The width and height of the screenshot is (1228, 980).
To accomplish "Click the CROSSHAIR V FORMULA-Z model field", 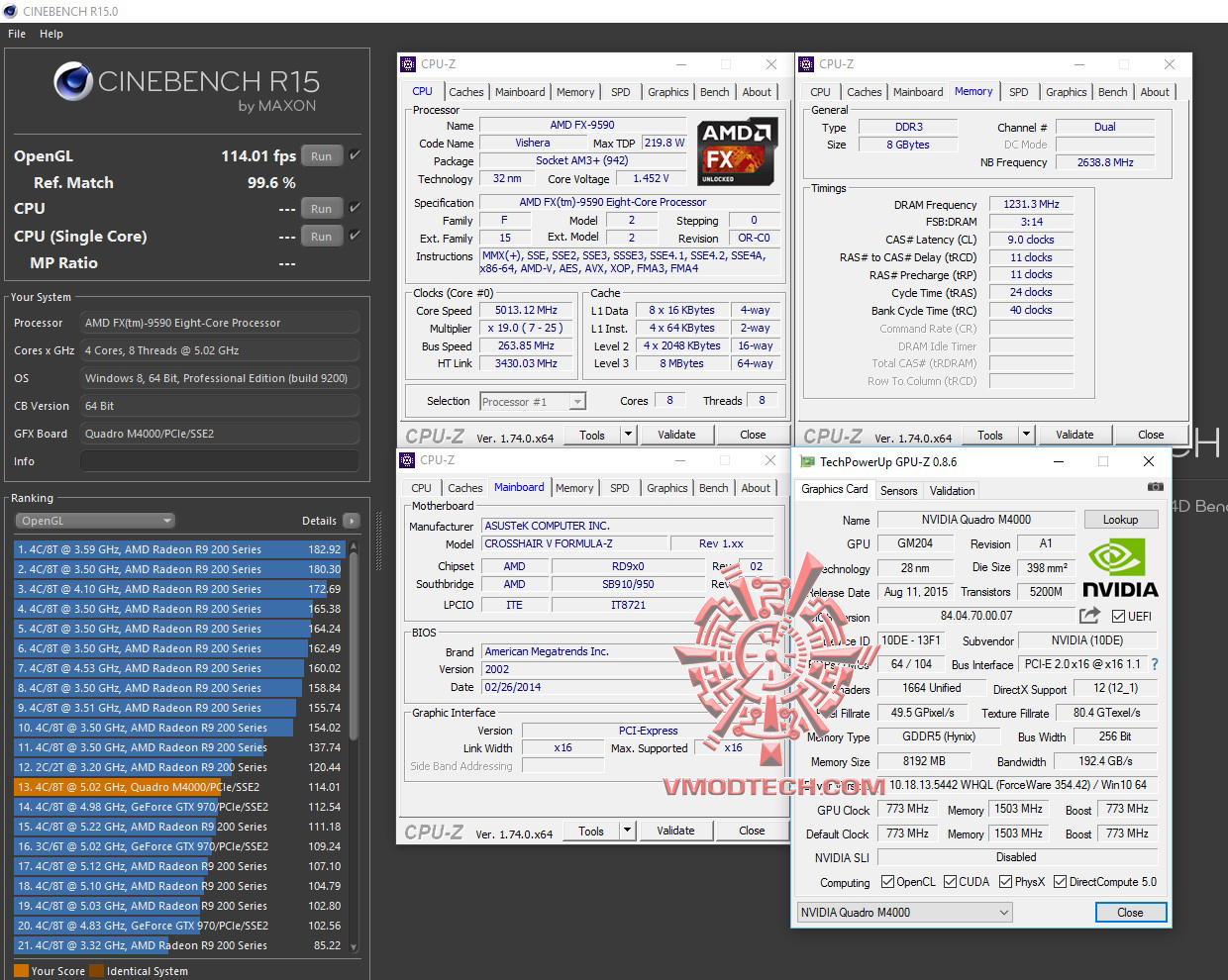I will [x=574, y=543].
